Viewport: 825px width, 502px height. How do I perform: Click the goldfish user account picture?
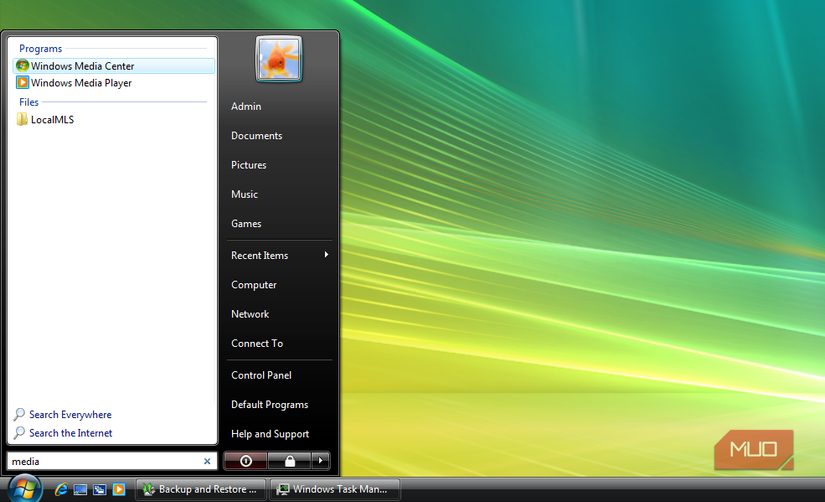(x=279, y=59)
